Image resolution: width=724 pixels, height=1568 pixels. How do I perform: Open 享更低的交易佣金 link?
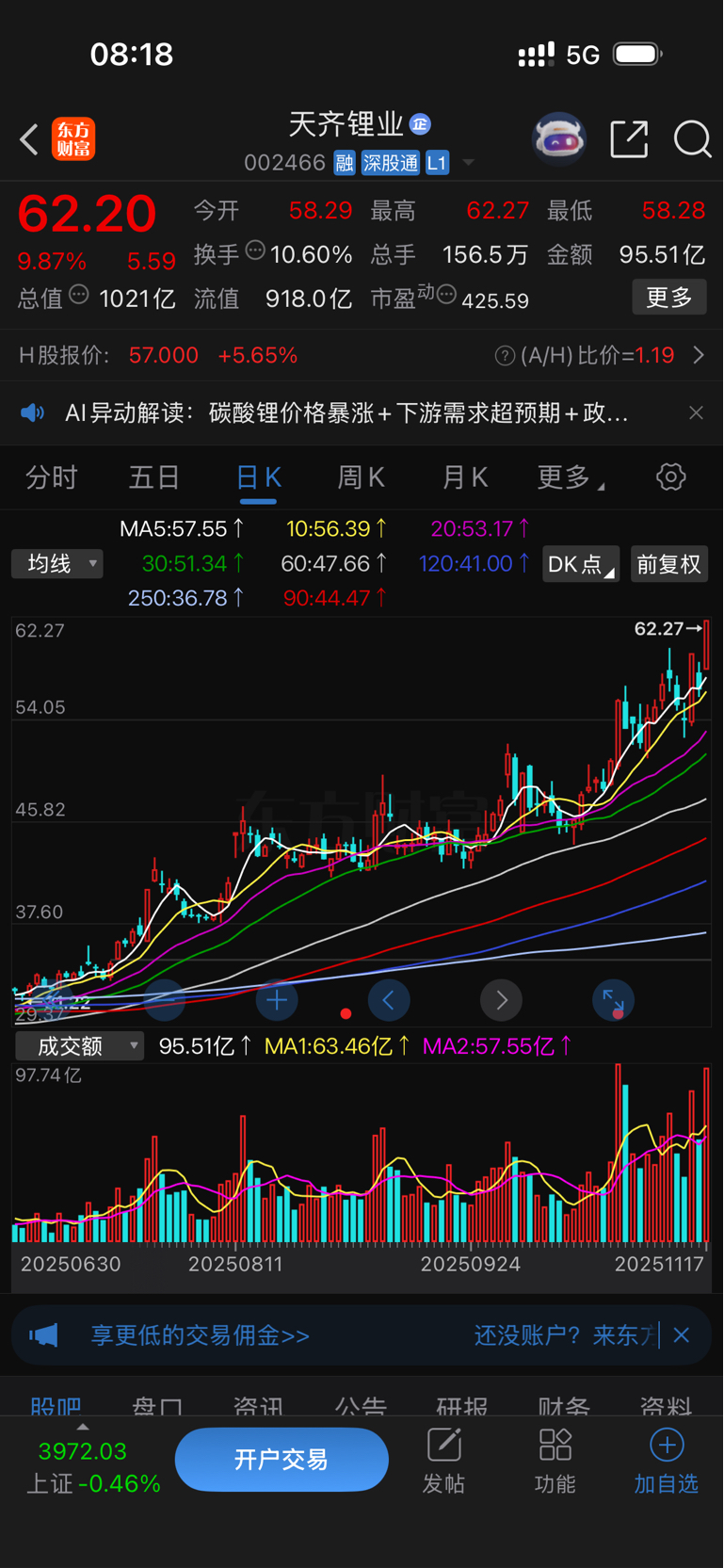pos(200,1335)
